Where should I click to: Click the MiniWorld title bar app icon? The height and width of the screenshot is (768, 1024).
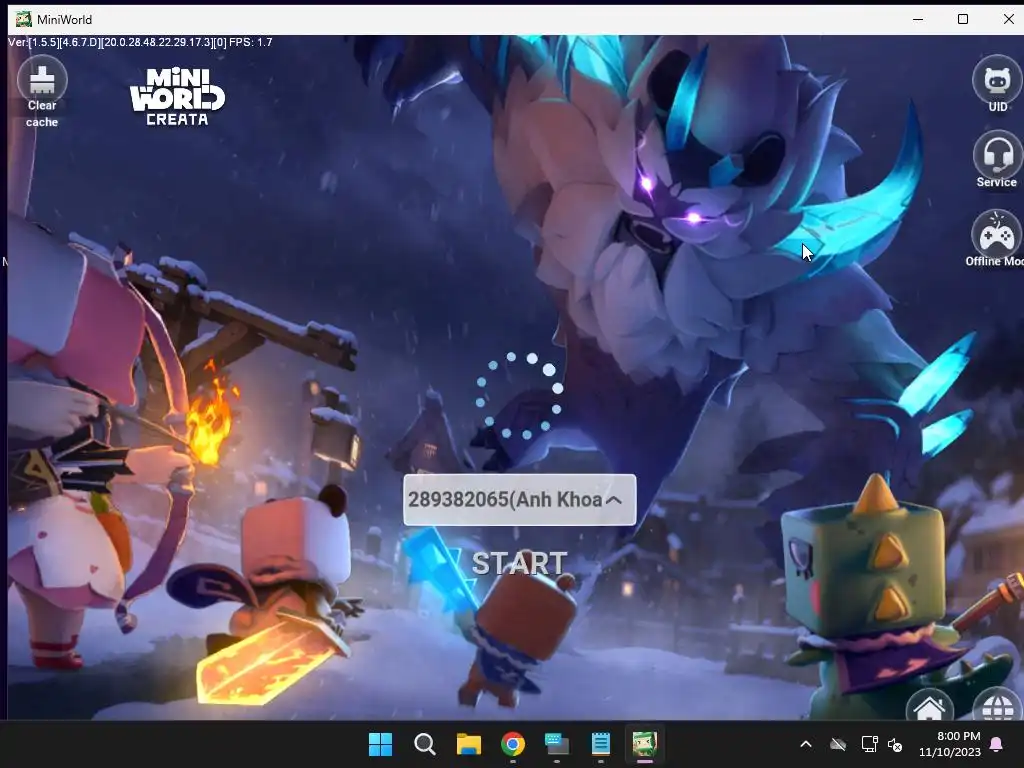click(x=24, y=19)
